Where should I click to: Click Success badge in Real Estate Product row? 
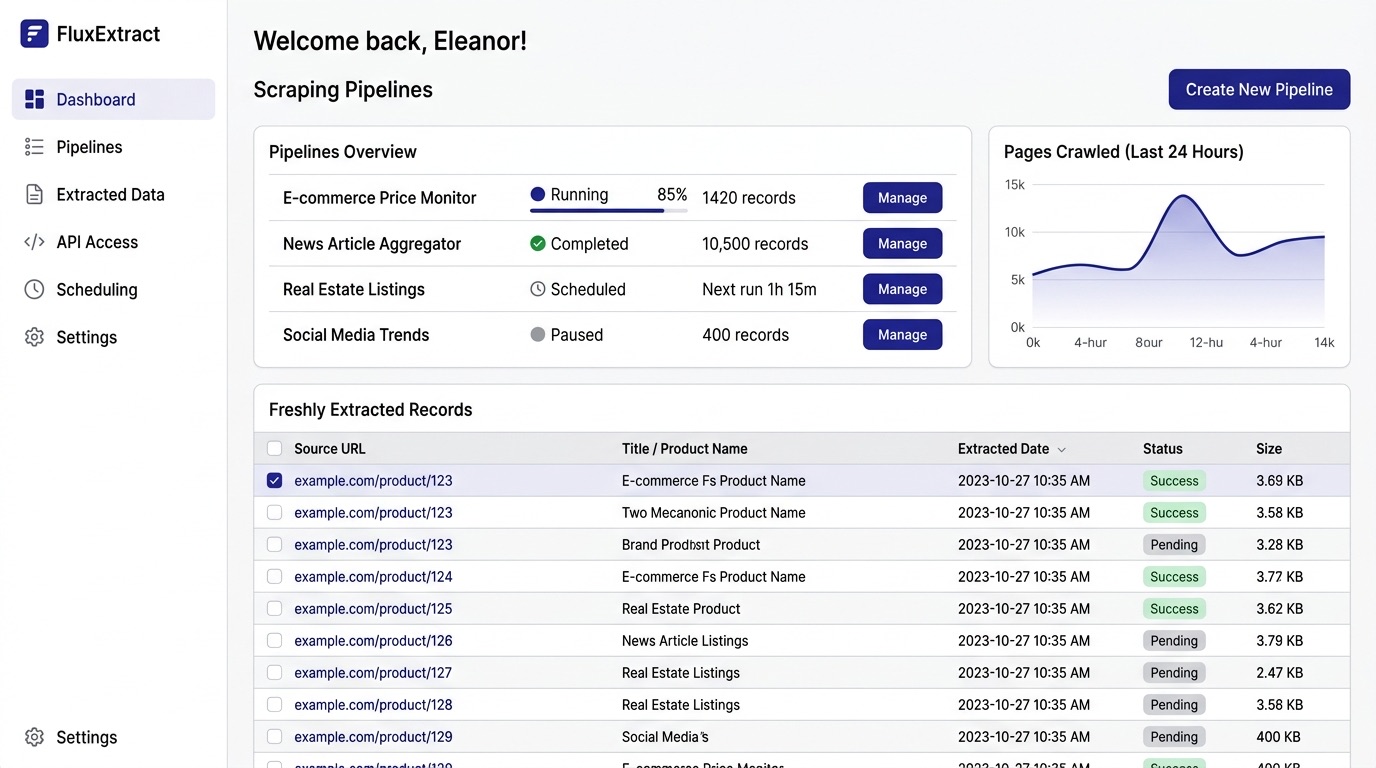(x=1174, y=609)
